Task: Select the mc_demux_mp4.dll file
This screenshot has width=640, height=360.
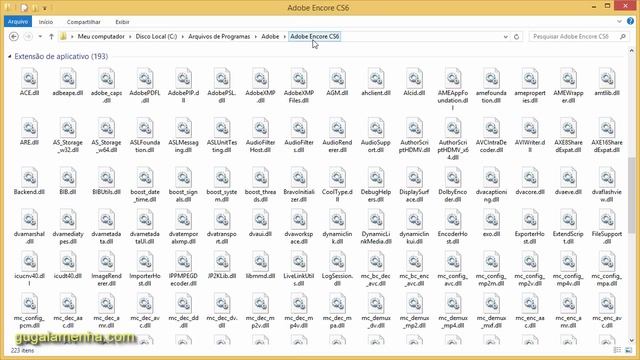Action: [453, 311]
